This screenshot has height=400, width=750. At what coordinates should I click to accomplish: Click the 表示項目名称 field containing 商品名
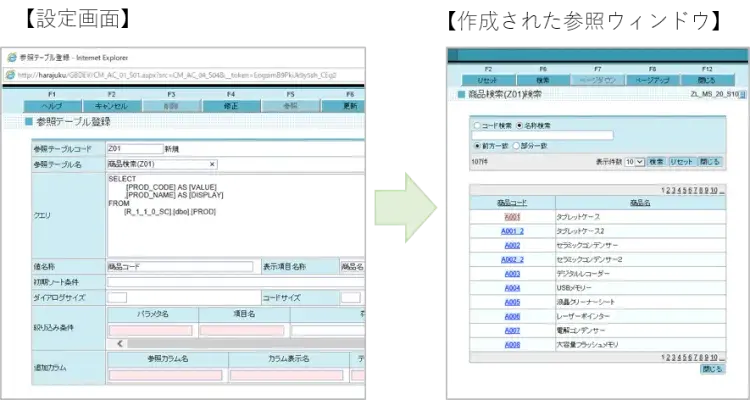(352, 267)
